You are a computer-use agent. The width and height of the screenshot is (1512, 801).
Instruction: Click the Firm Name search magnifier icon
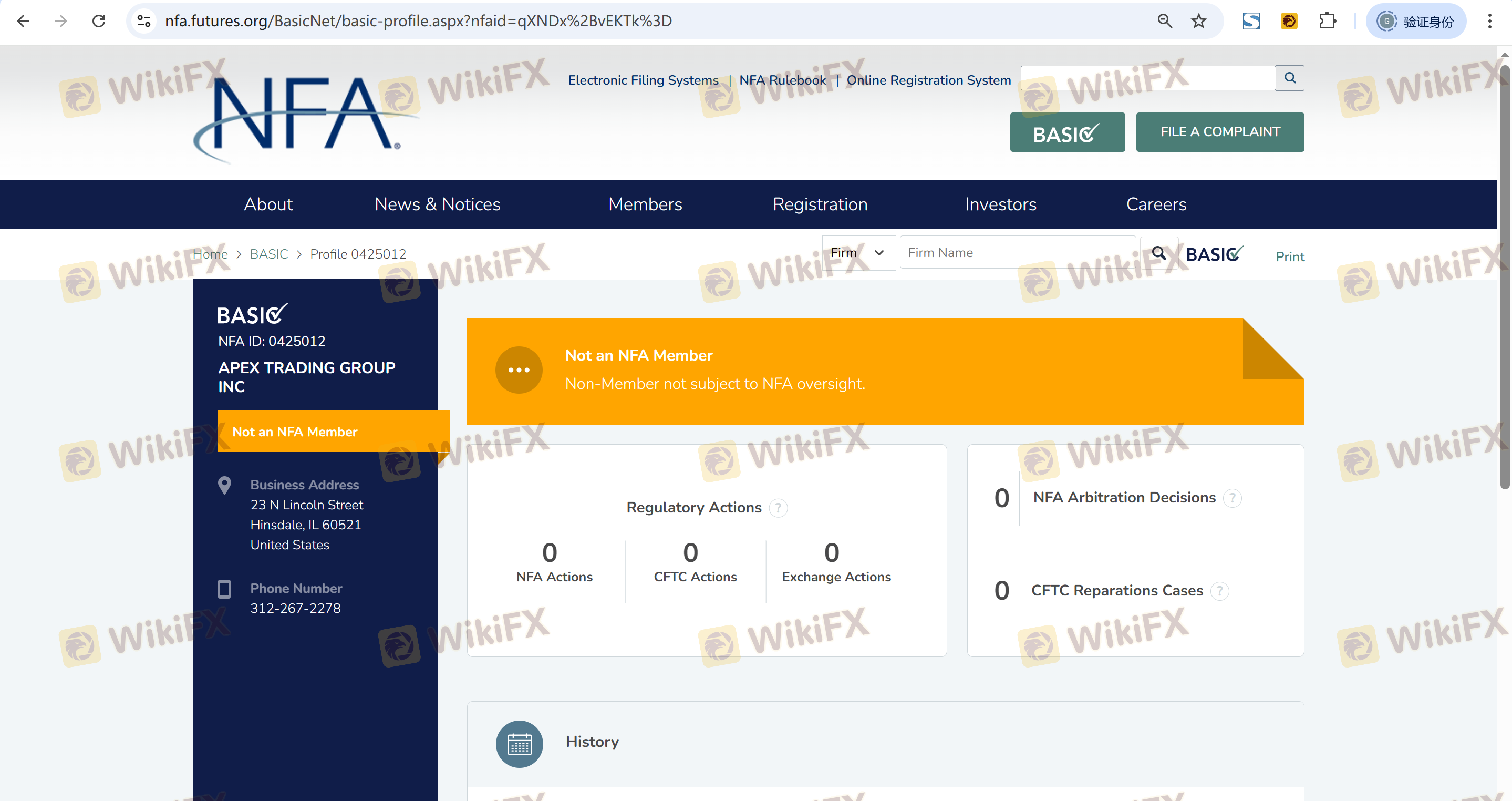1158,253
